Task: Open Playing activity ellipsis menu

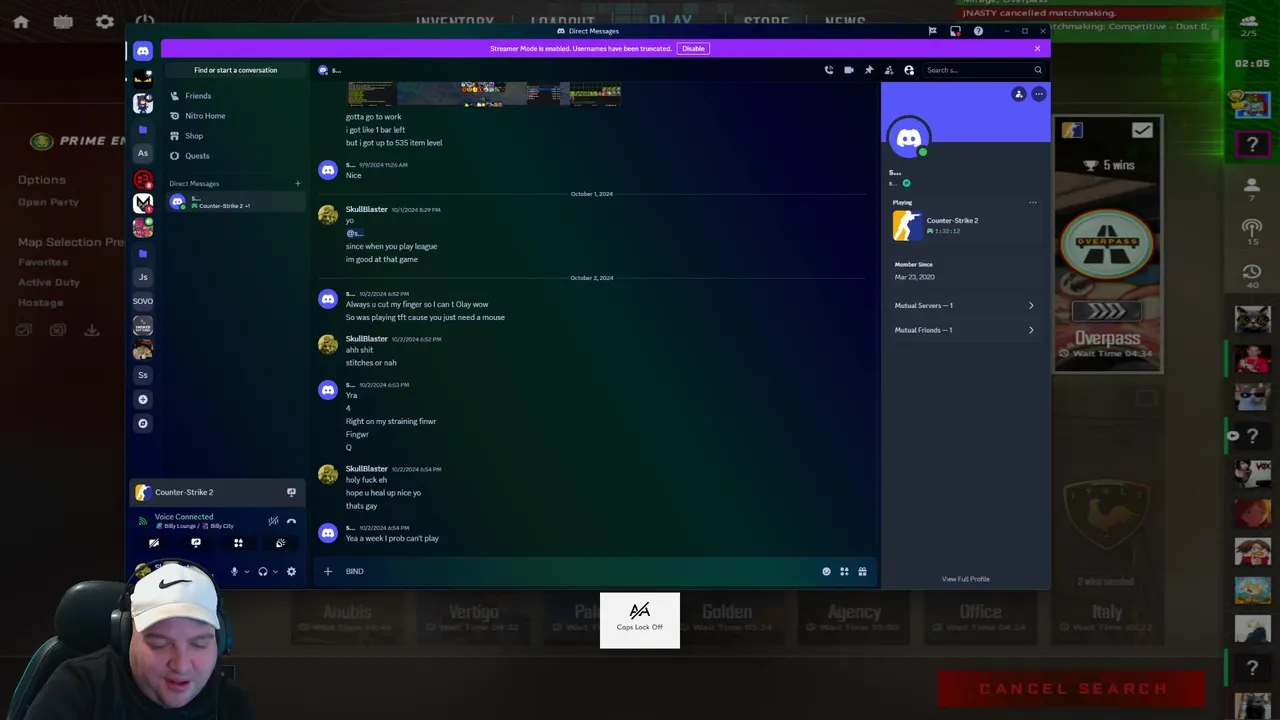Action: 1032,203
